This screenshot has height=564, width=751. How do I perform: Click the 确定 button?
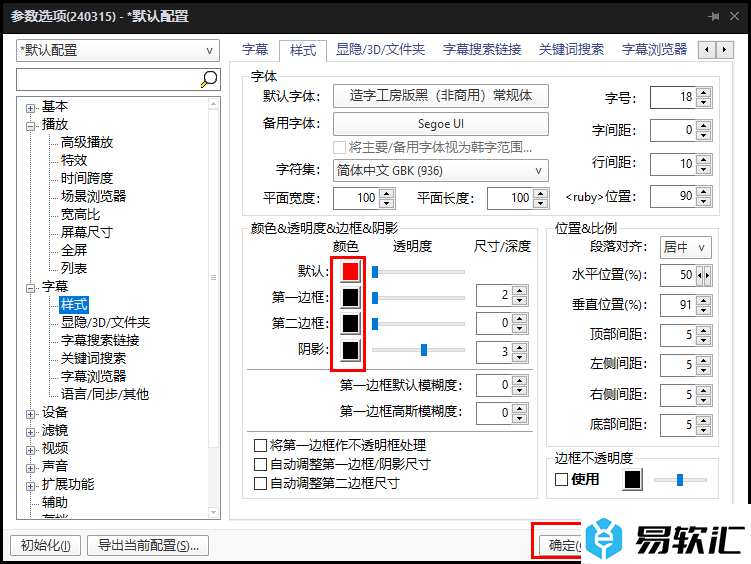[x=561, y=545]
